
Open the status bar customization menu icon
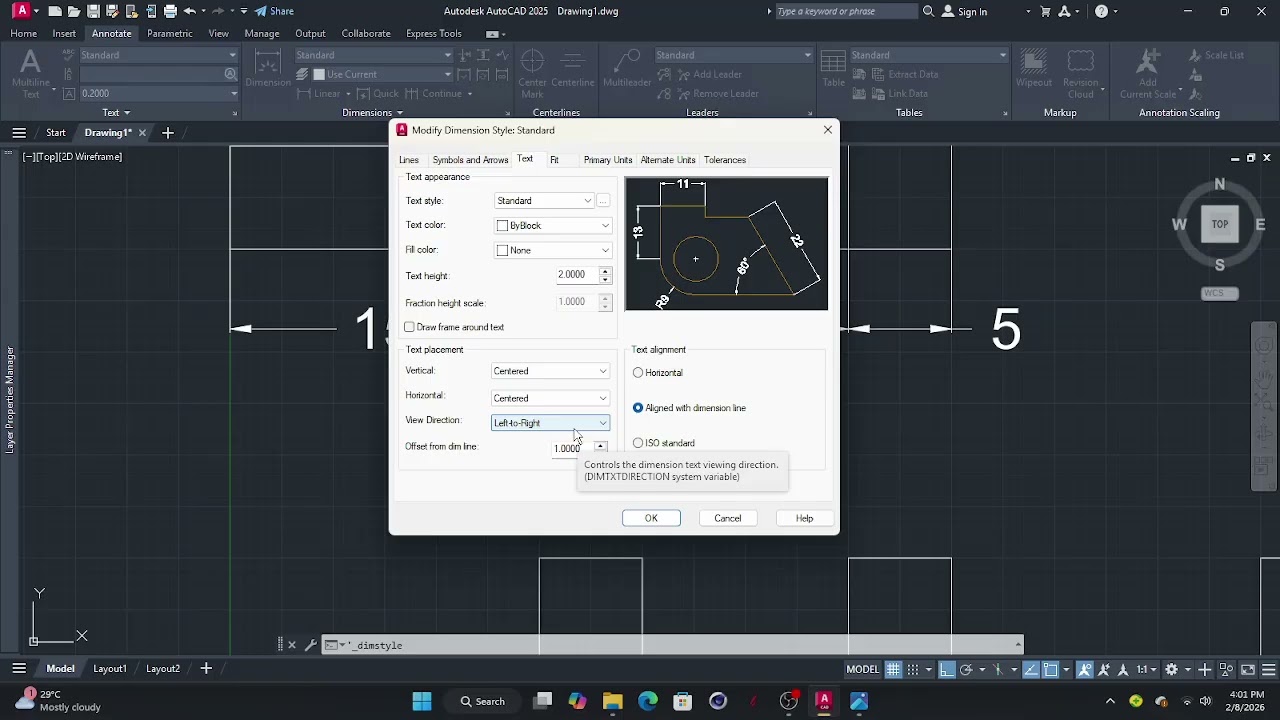[x=1267, y=670]
